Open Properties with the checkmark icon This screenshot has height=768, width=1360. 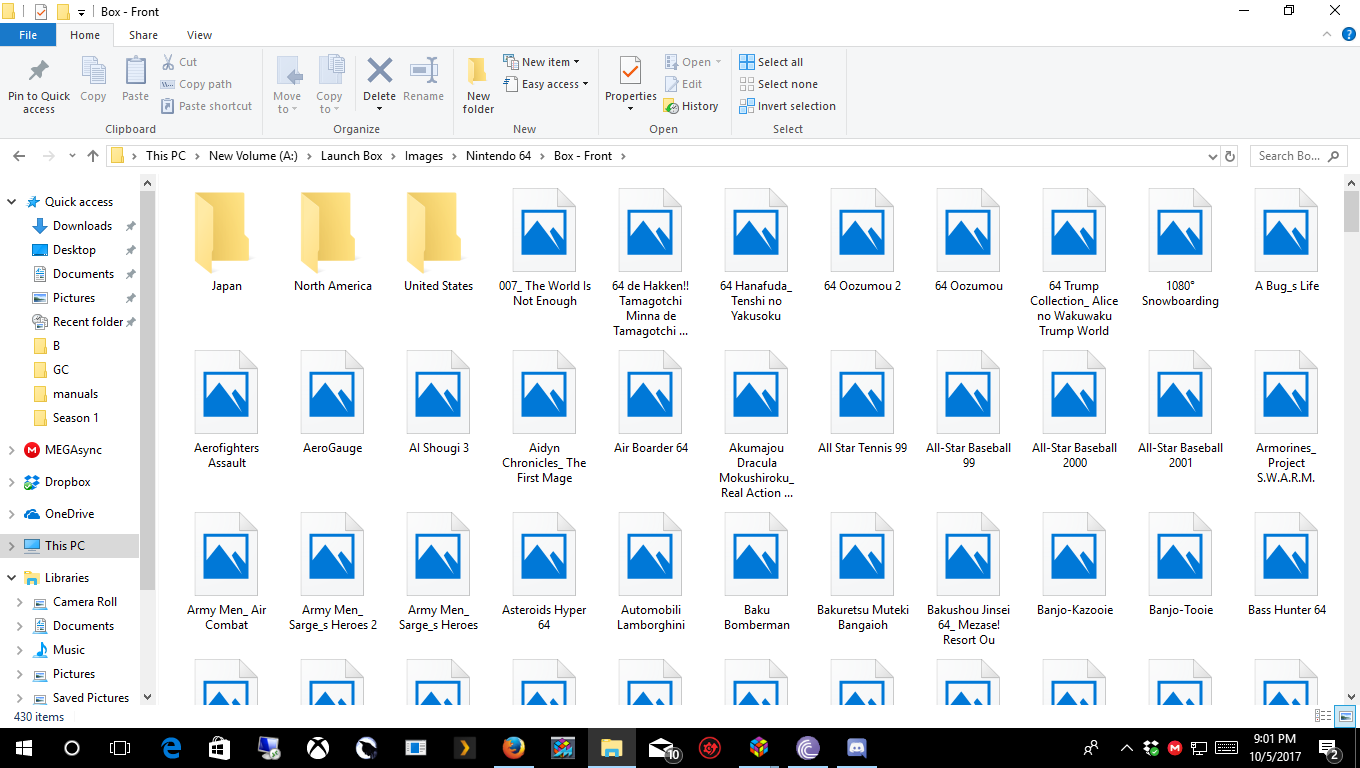pos(630,72)
